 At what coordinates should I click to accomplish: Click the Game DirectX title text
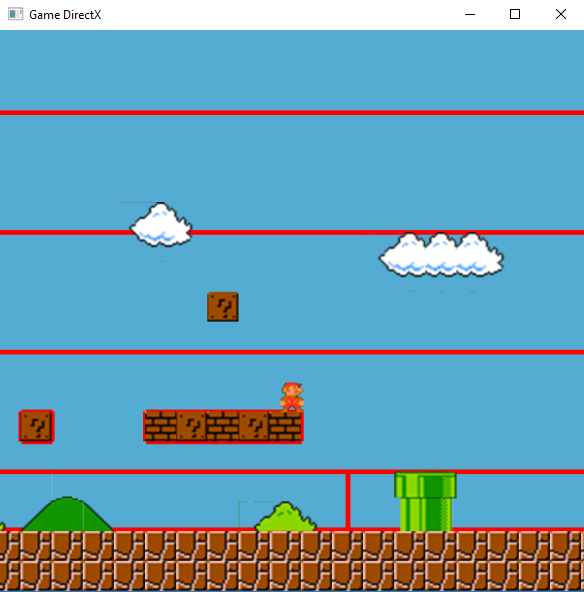pyautogui.click(x=65, y=15)
